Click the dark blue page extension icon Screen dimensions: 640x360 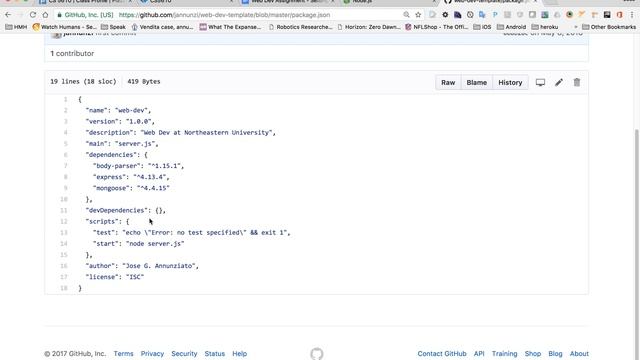pos(458,15)
